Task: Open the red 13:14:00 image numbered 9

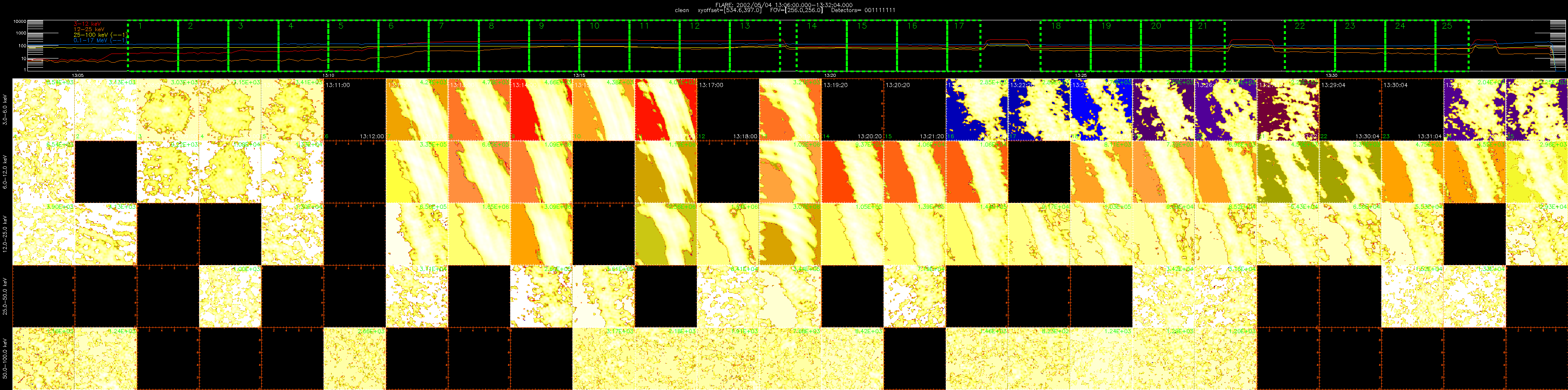Action: pyautogui.click(x=541, y=110)
